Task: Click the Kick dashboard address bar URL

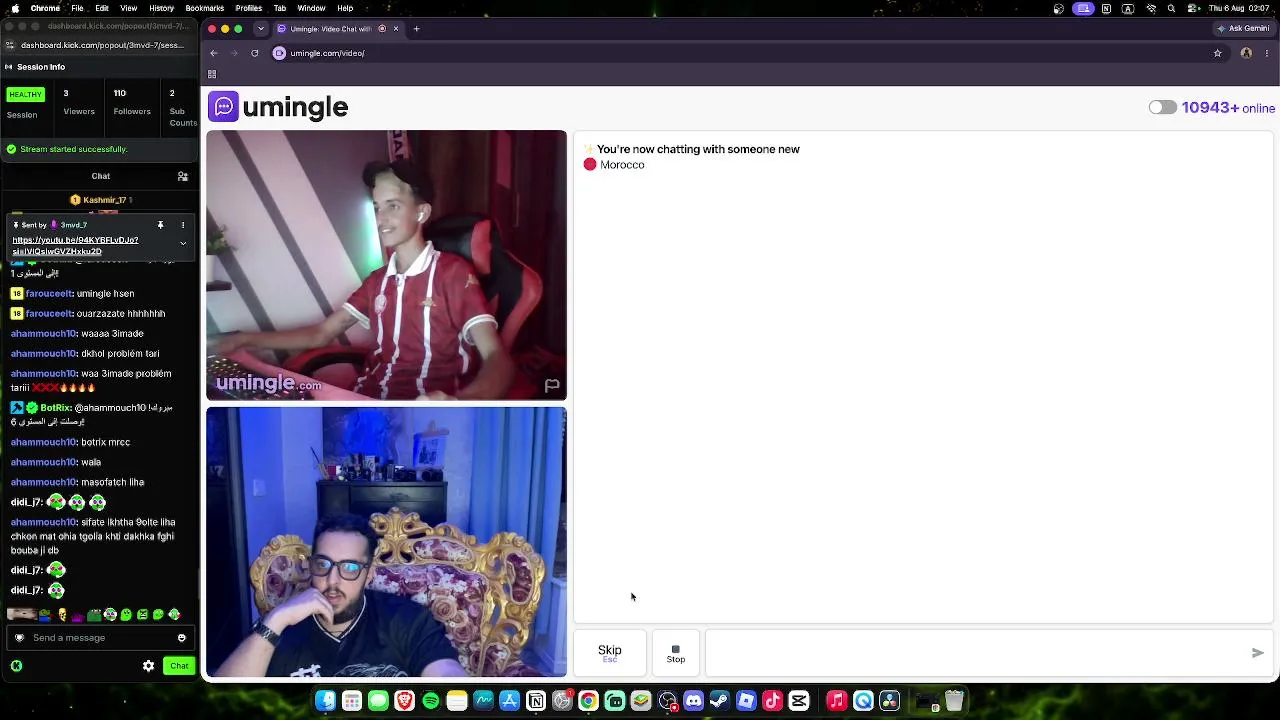Action: tap(102, 45)
